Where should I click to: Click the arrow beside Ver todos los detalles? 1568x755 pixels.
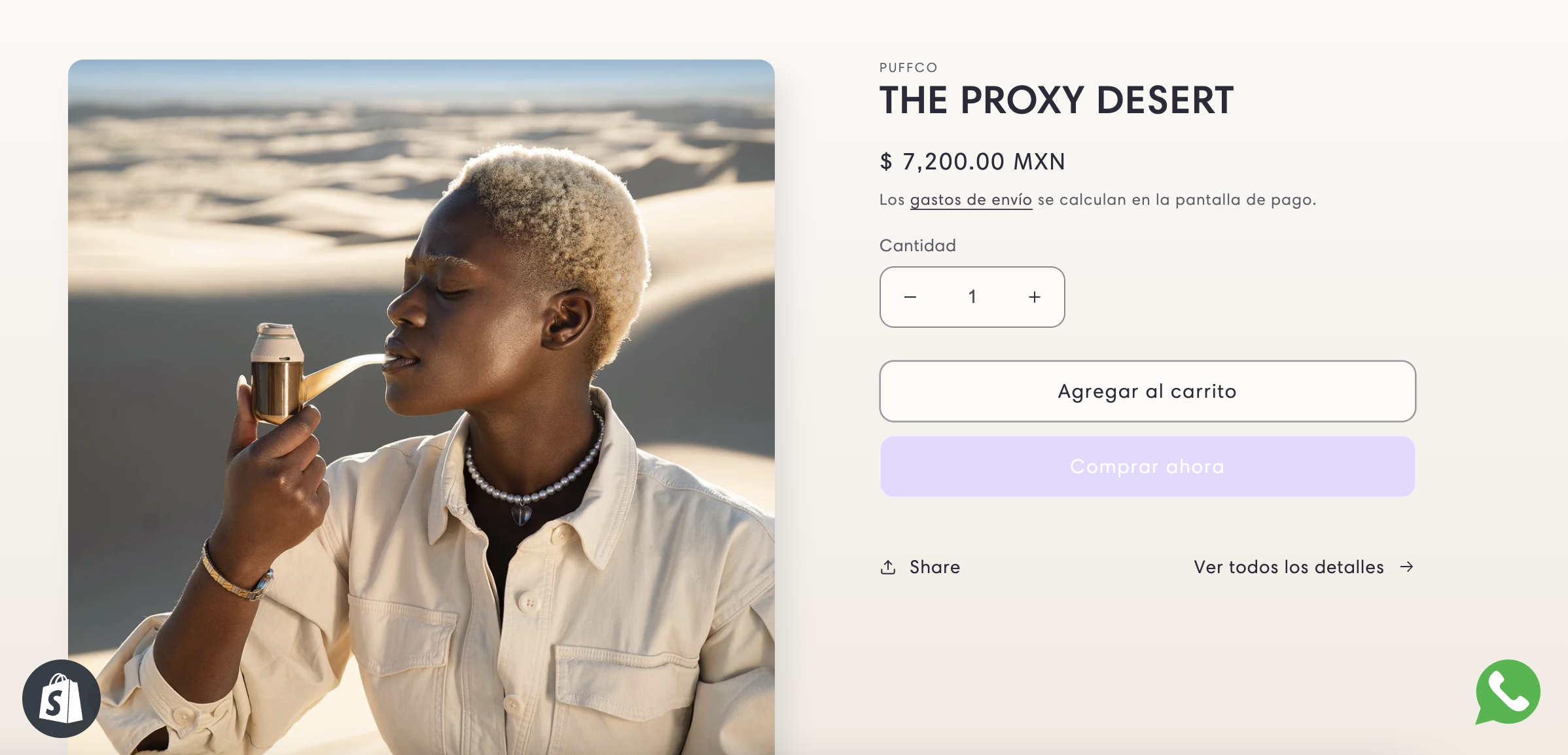click(x=1407, y=567)
